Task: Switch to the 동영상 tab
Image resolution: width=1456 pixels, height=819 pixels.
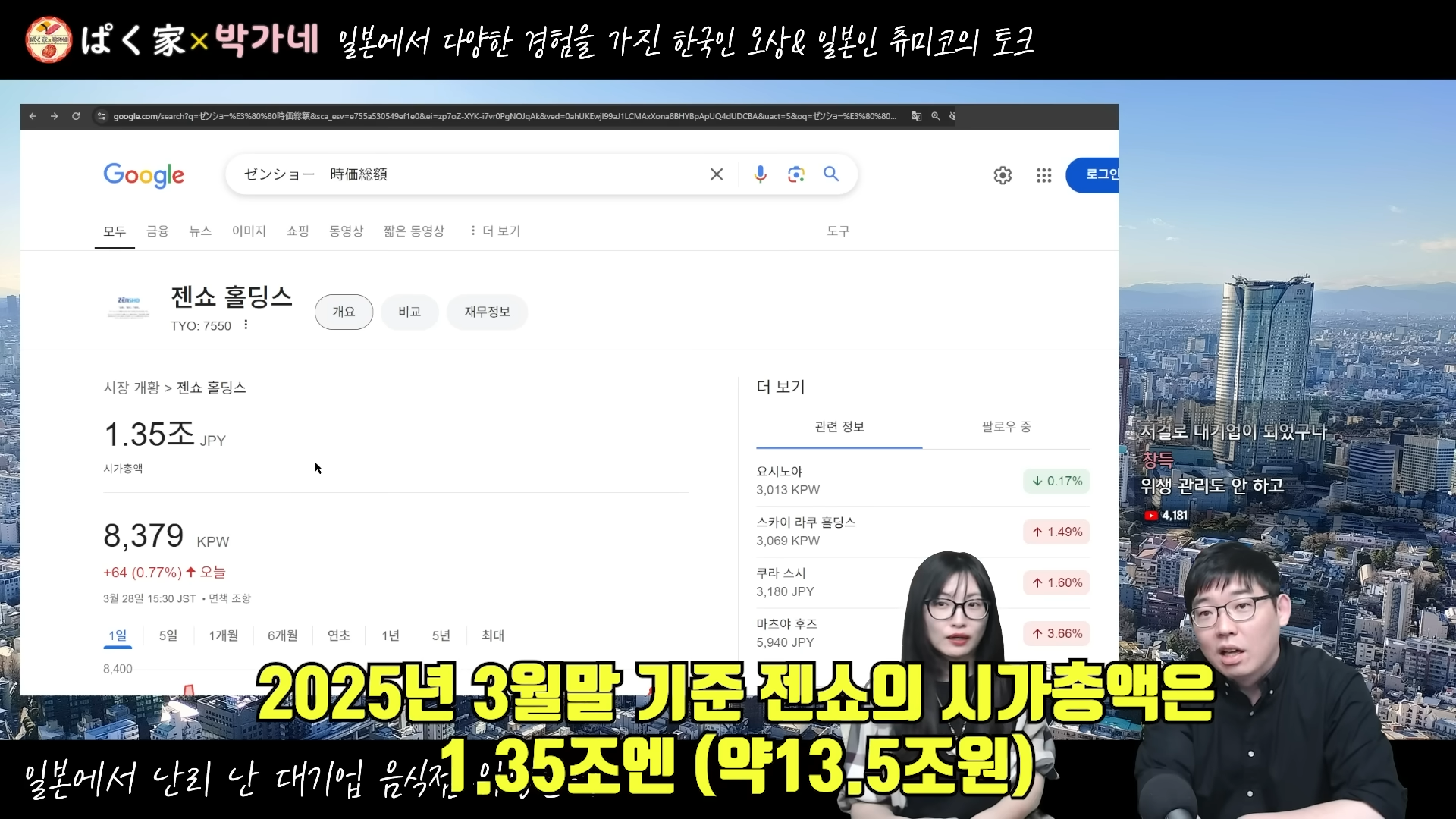Action: click(x=347, y=231)
